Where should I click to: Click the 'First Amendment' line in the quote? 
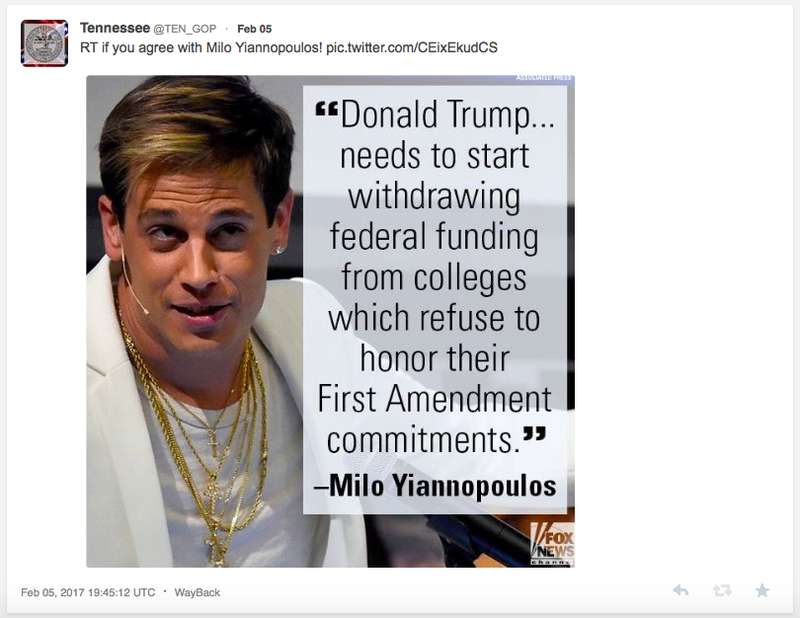pyautogui.click(x=435, y=399)
